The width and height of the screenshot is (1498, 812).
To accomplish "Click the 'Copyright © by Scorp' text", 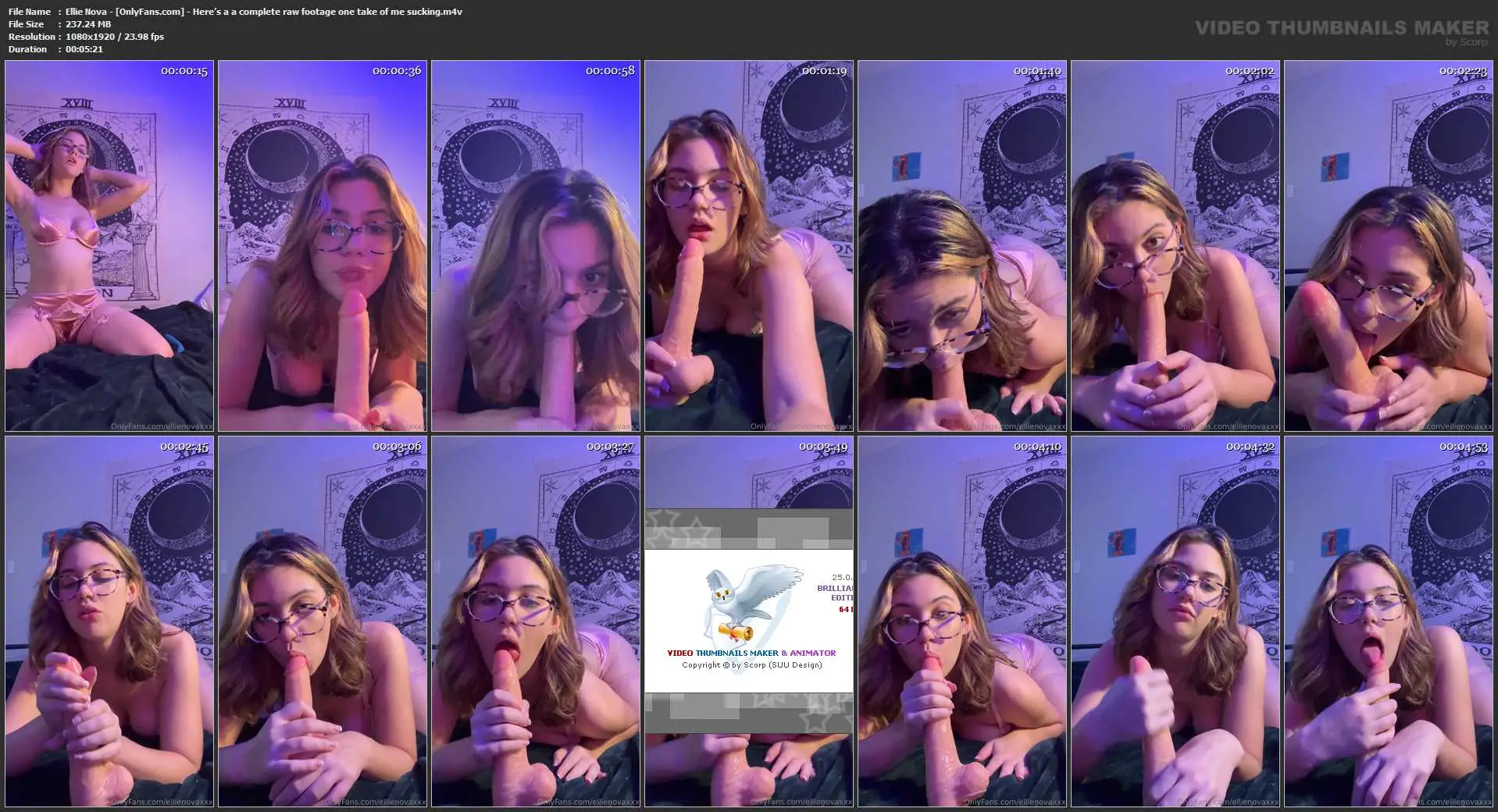I will [751, 665].
